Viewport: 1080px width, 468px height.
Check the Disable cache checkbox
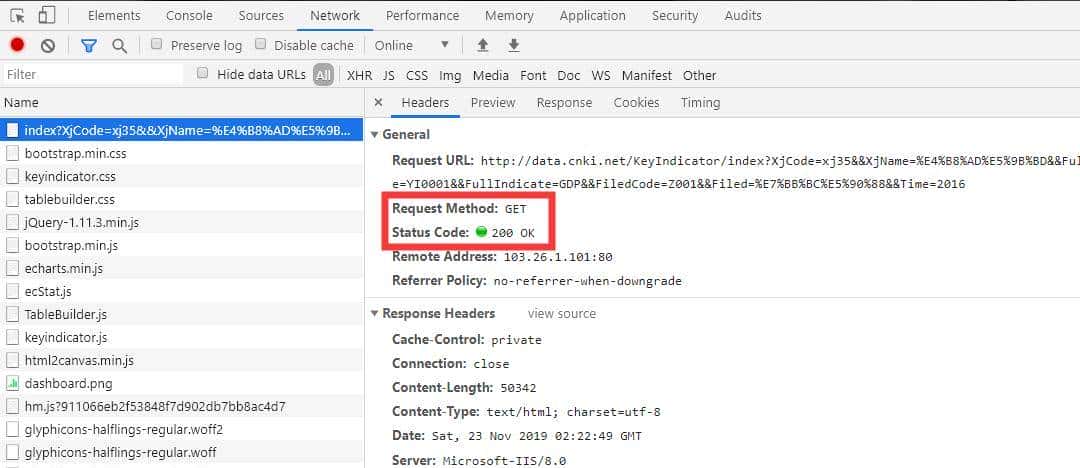pos(261,44)
